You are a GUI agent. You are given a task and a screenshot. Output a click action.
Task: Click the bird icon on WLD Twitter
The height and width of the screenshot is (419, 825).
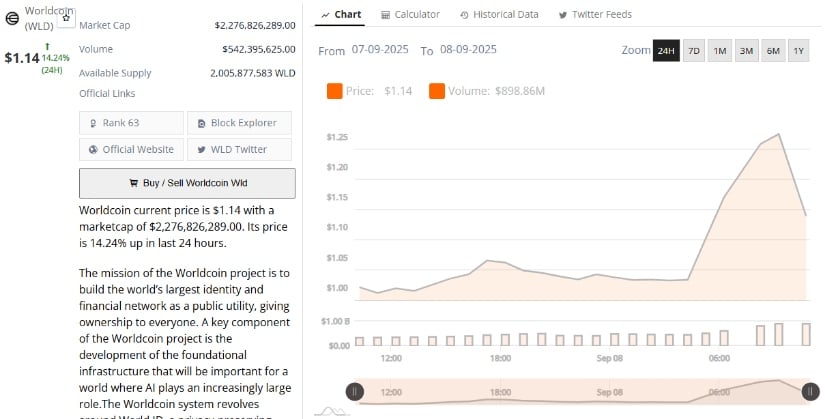201,149
